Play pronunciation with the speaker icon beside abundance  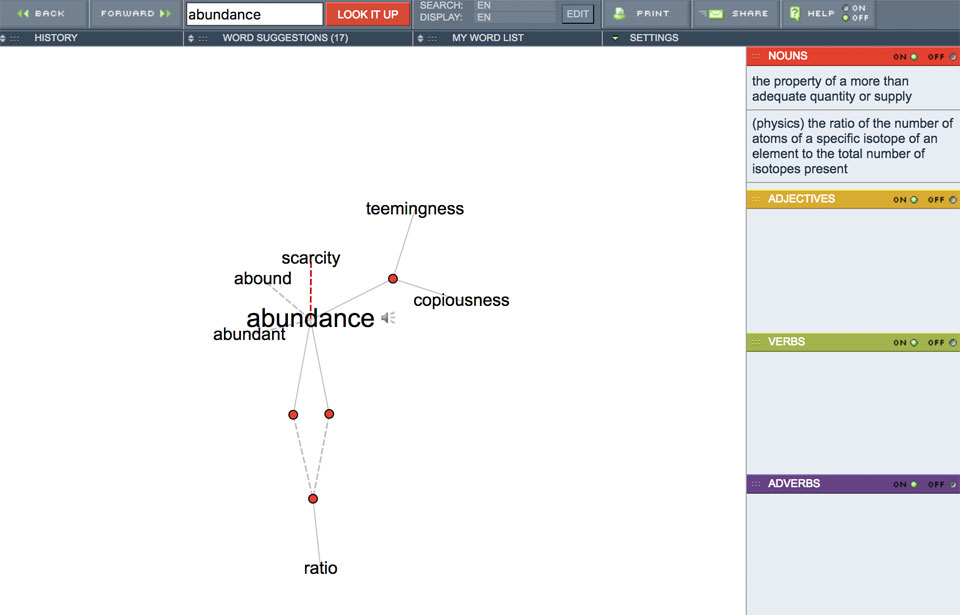[387, 317]
